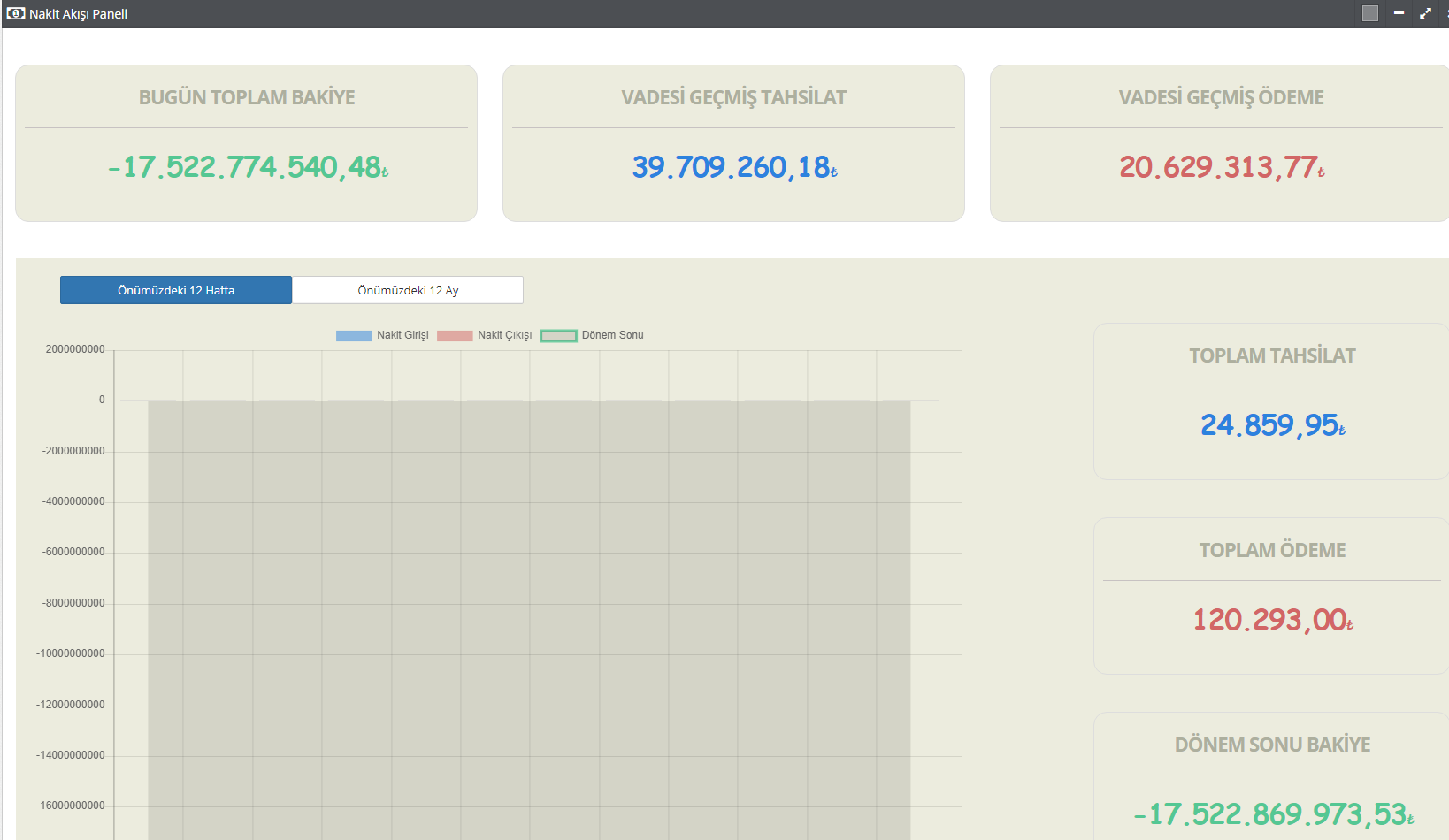Click the TOPLAM TAHSİLAT card heading
Viewport: 1449px width, 840px height.
[1272, 355]
